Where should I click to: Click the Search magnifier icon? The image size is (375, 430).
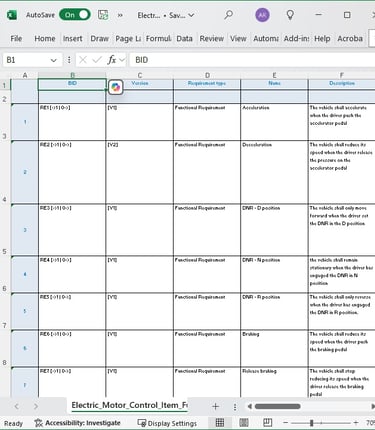coord(228,15)
